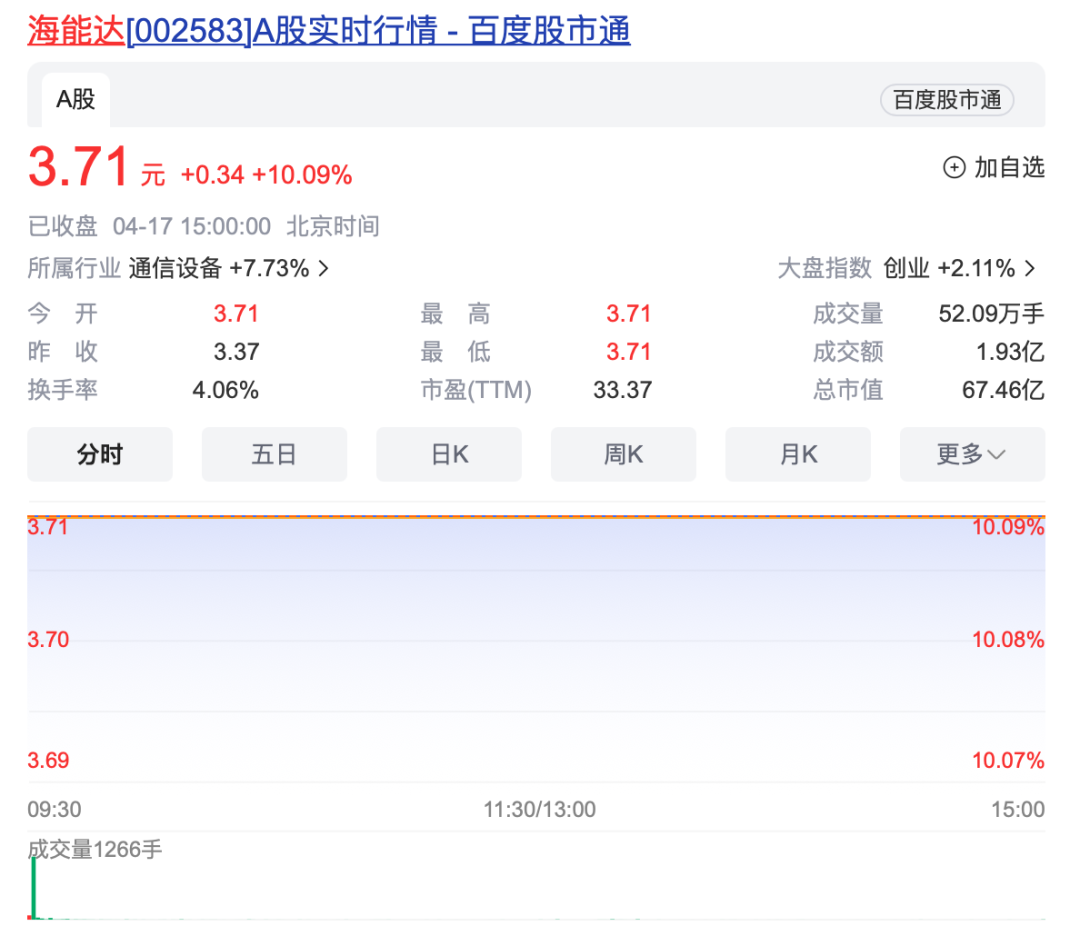1080x936 pixels.
Task: Open the 通信设备 +7.73% industry link
Action: pyautogui.click(x=219, y=268)
